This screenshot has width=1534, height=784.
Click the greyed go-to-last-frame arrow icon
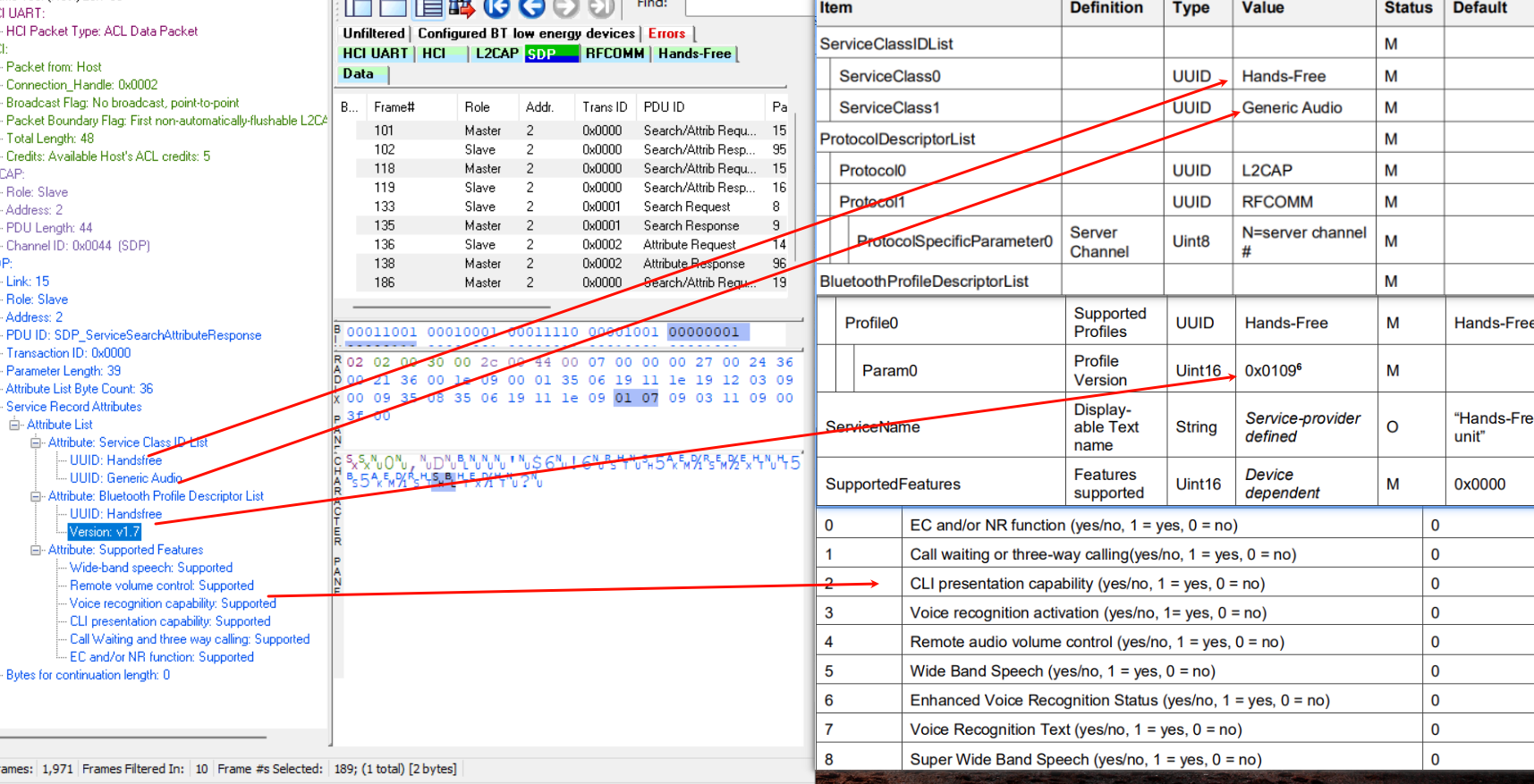point(601,8)
